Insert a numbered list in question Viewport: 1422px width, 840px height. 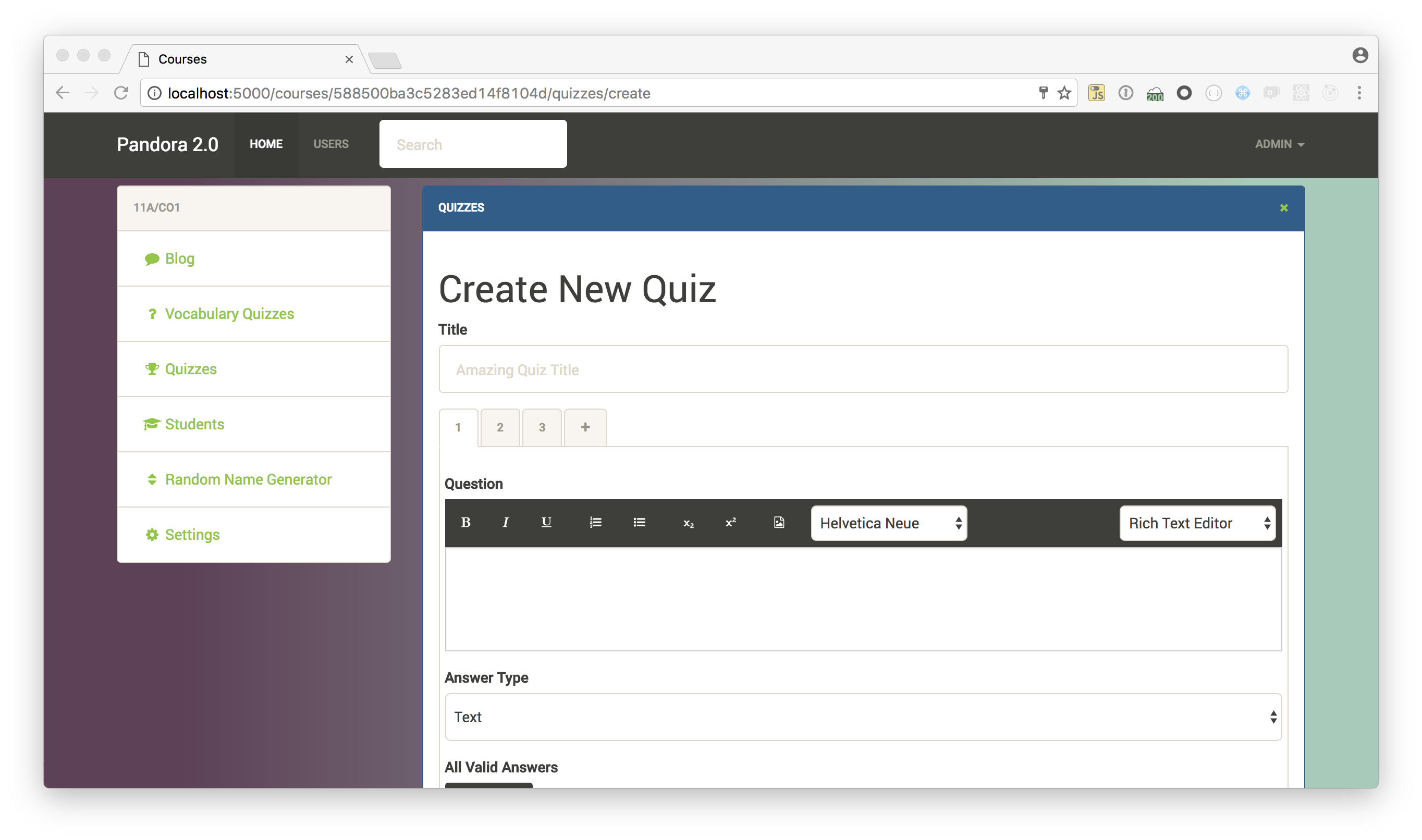pos(595,523)
